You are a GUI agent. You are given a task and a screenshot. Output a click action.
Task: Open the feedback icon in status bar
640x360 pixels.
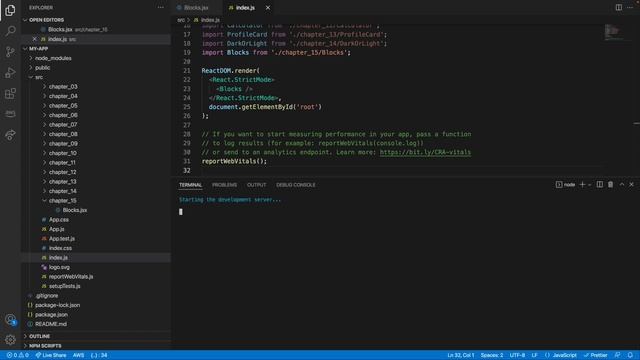618,355
